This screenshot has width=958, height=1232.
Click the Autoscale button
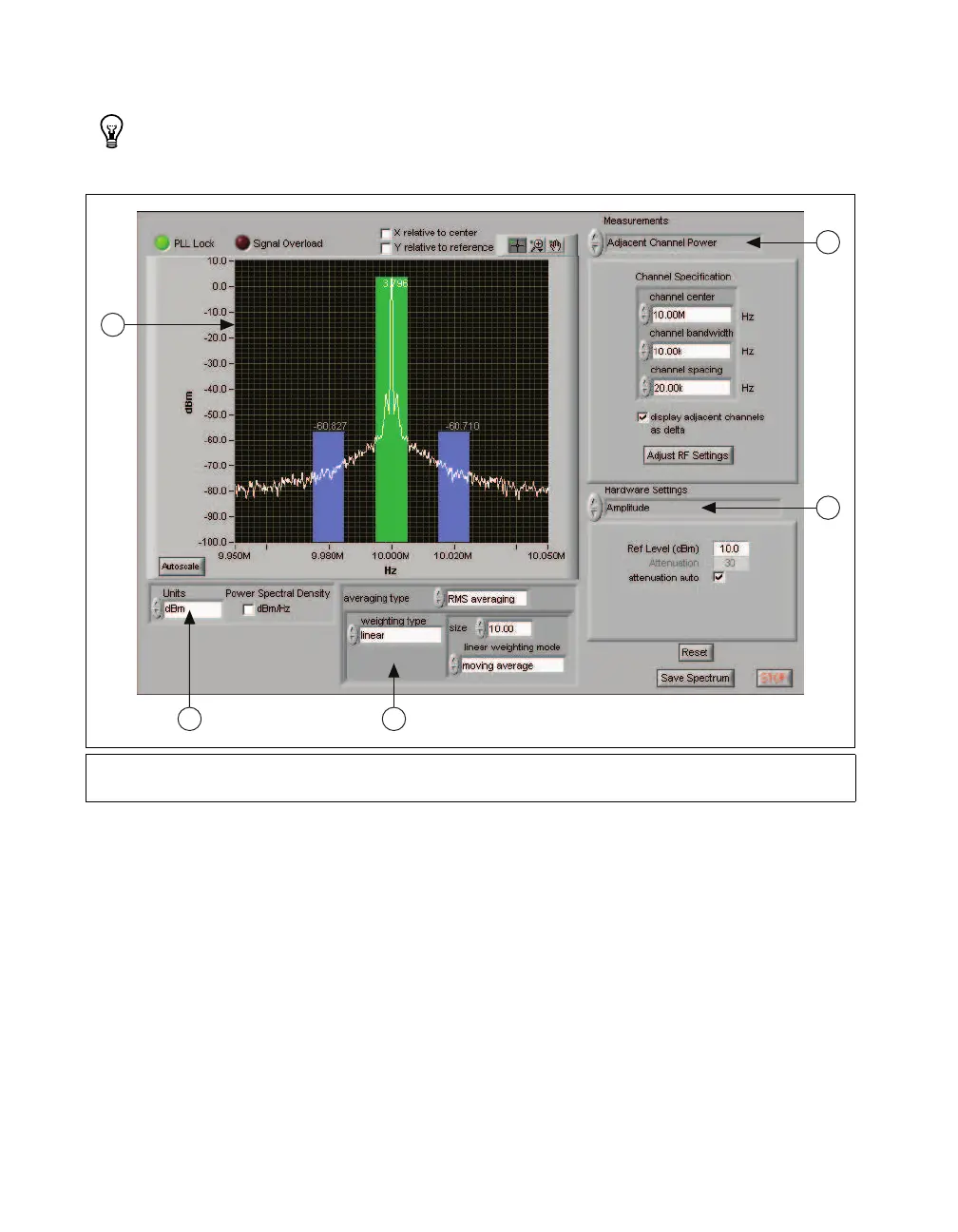(181, 567)
